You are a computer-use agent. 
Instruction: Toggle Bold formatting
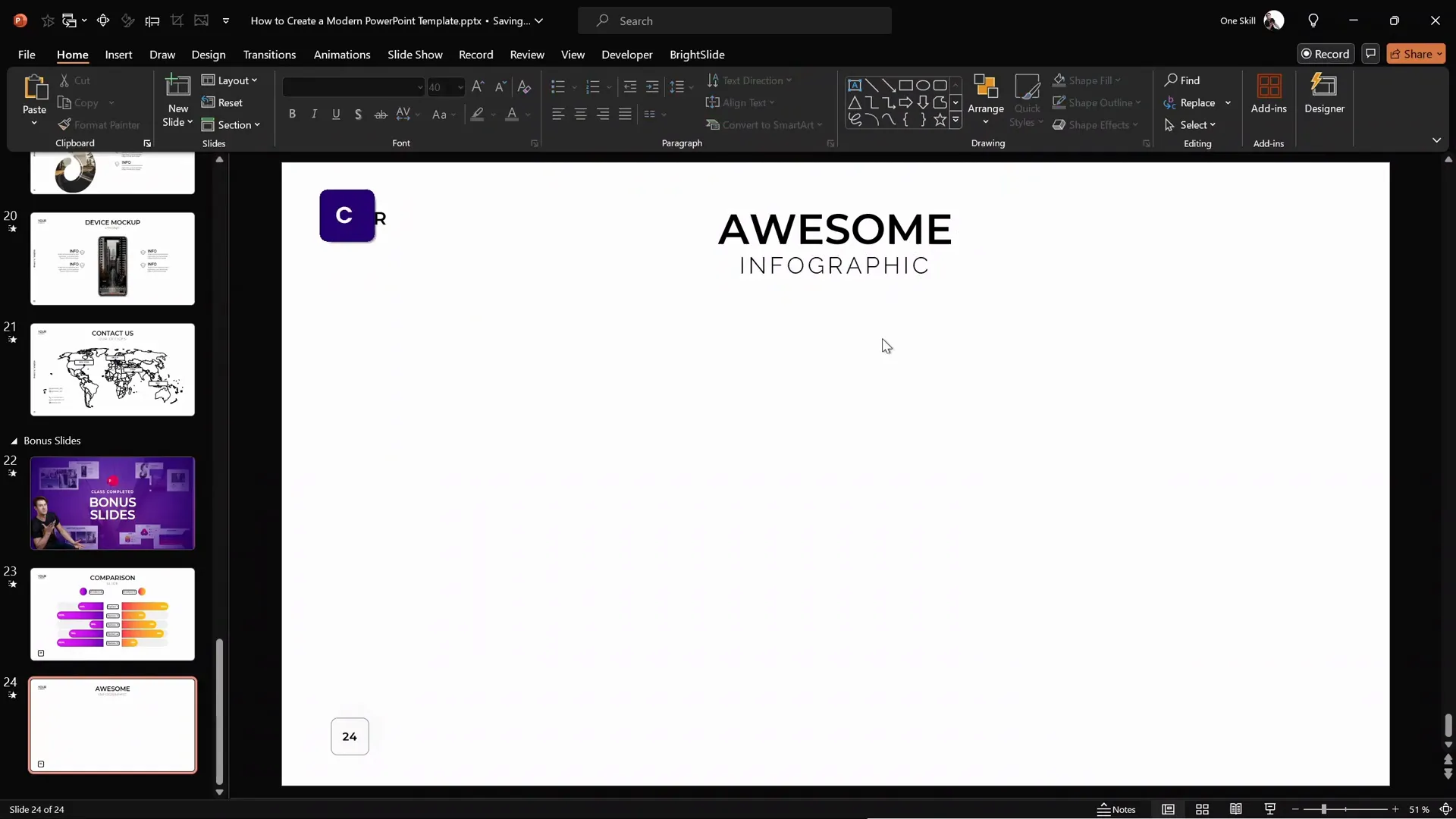click(292, 114)
